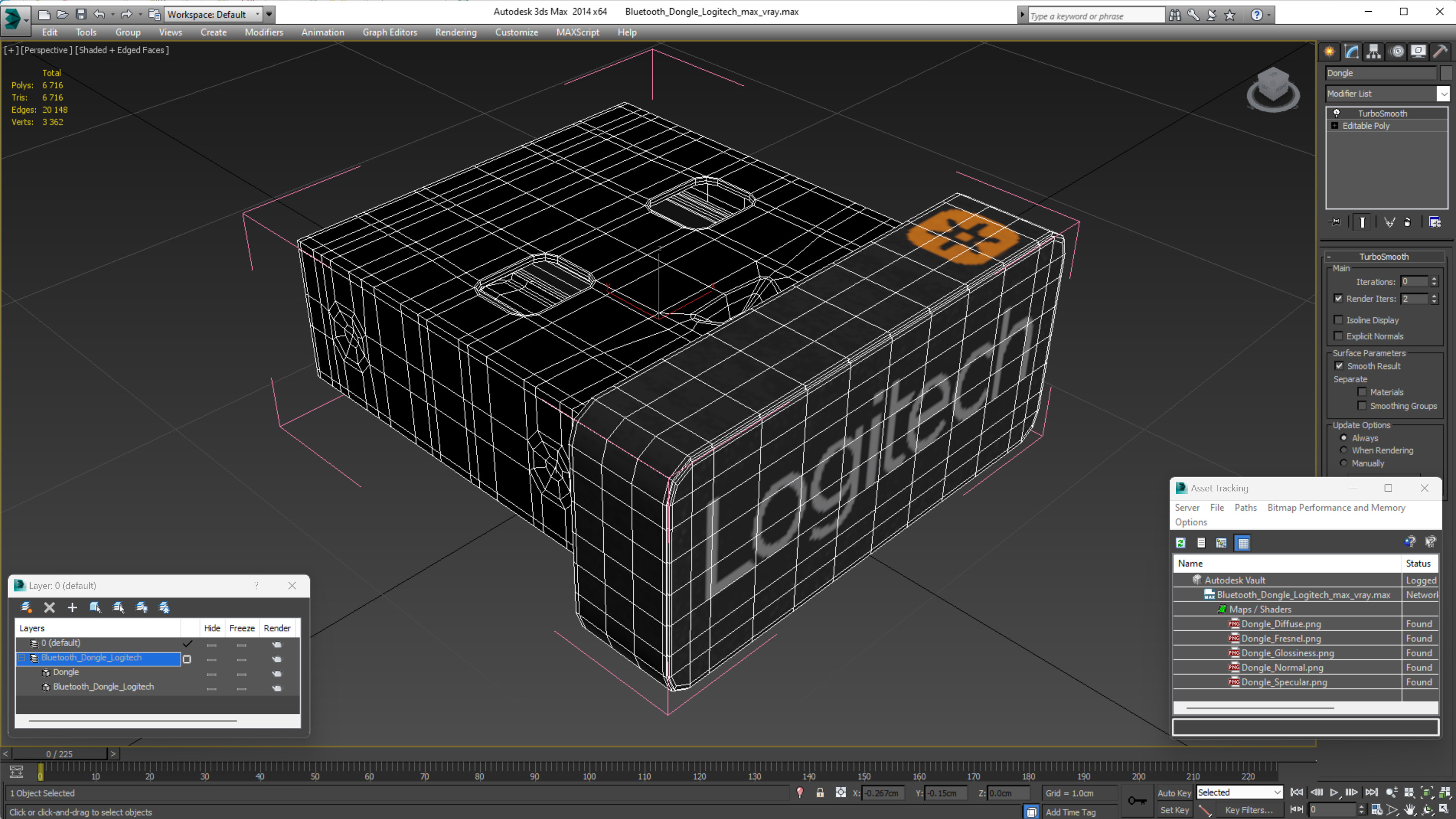The height and width of the screenshot is (819, 1456).
Task: Toggle TurboSmooth modifier lightbulb on/off
Action: 1336,113
